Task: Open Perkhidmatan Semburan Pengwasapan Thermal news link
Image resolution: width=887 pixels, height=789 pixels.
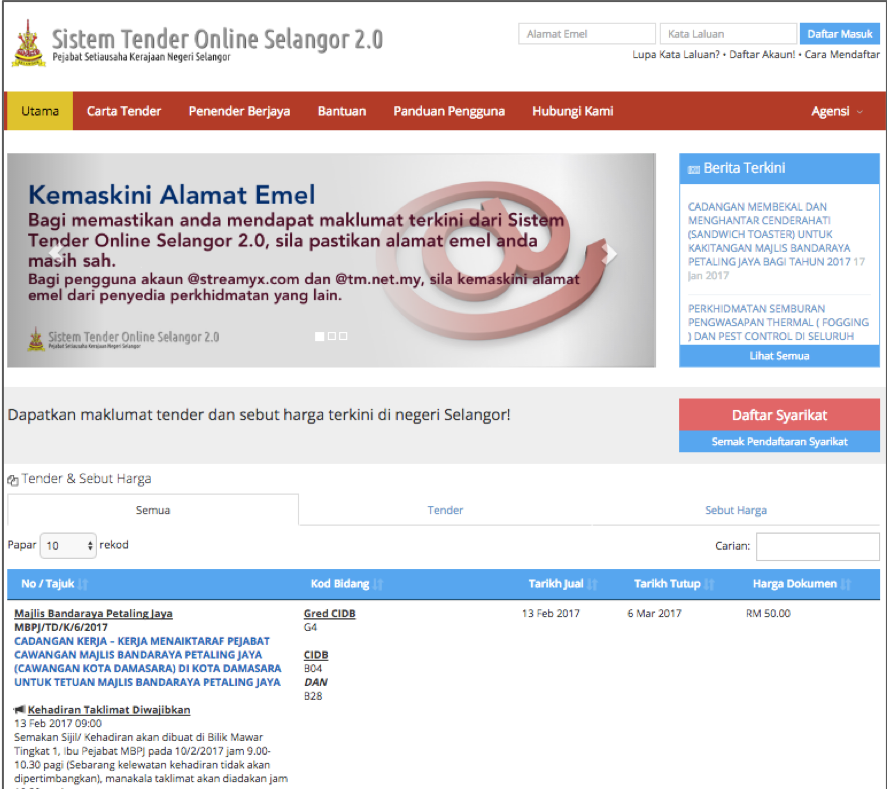Action: click(x=778, y=322)
